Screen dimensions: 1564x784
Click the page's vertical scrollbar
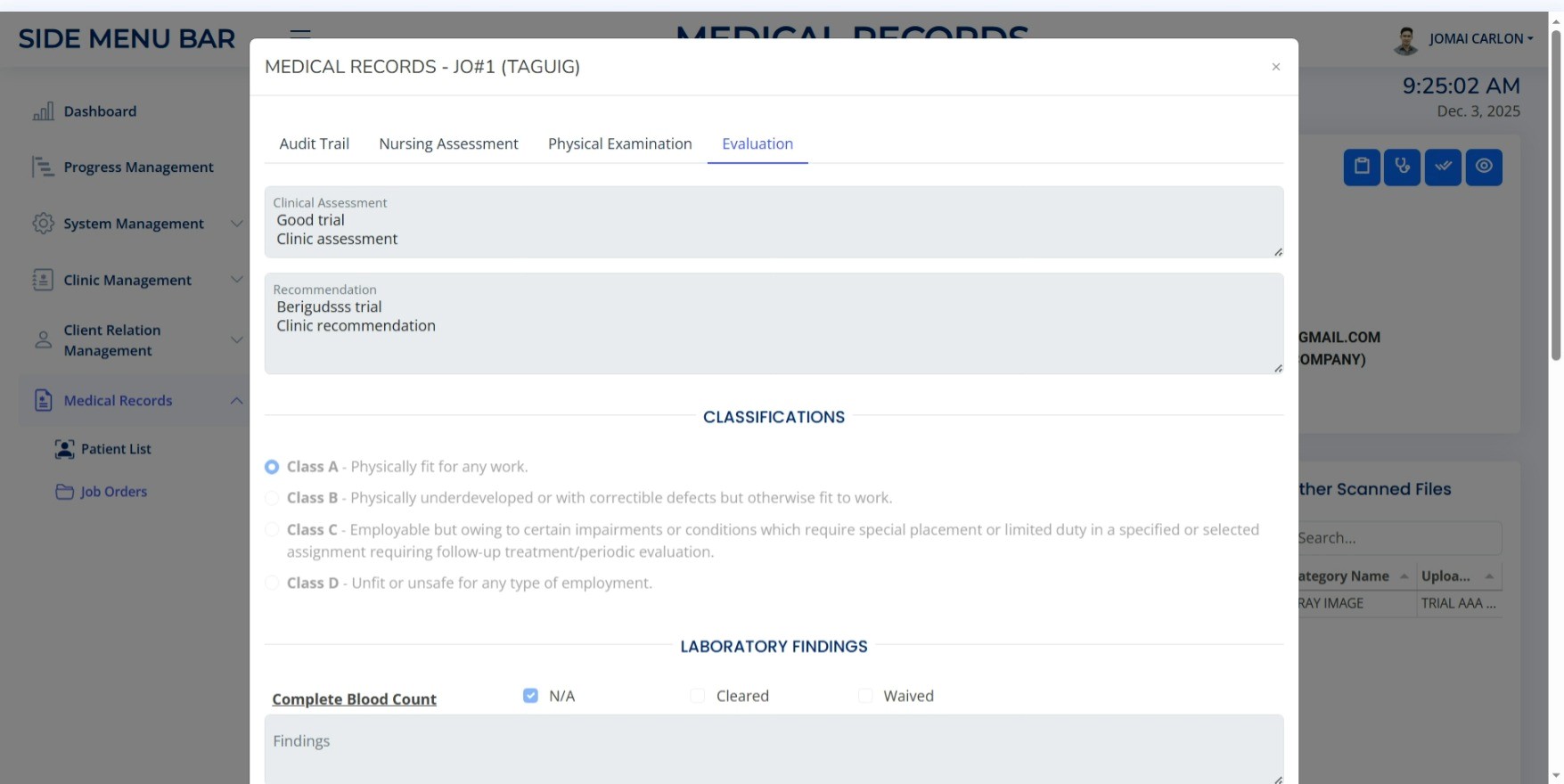(1556, 196)
